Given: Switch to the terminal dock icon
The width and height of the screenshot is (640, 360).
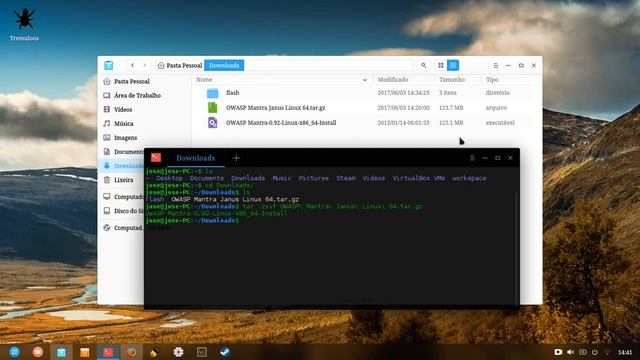Looking at the screenshot, I should (x=108, y=352).
